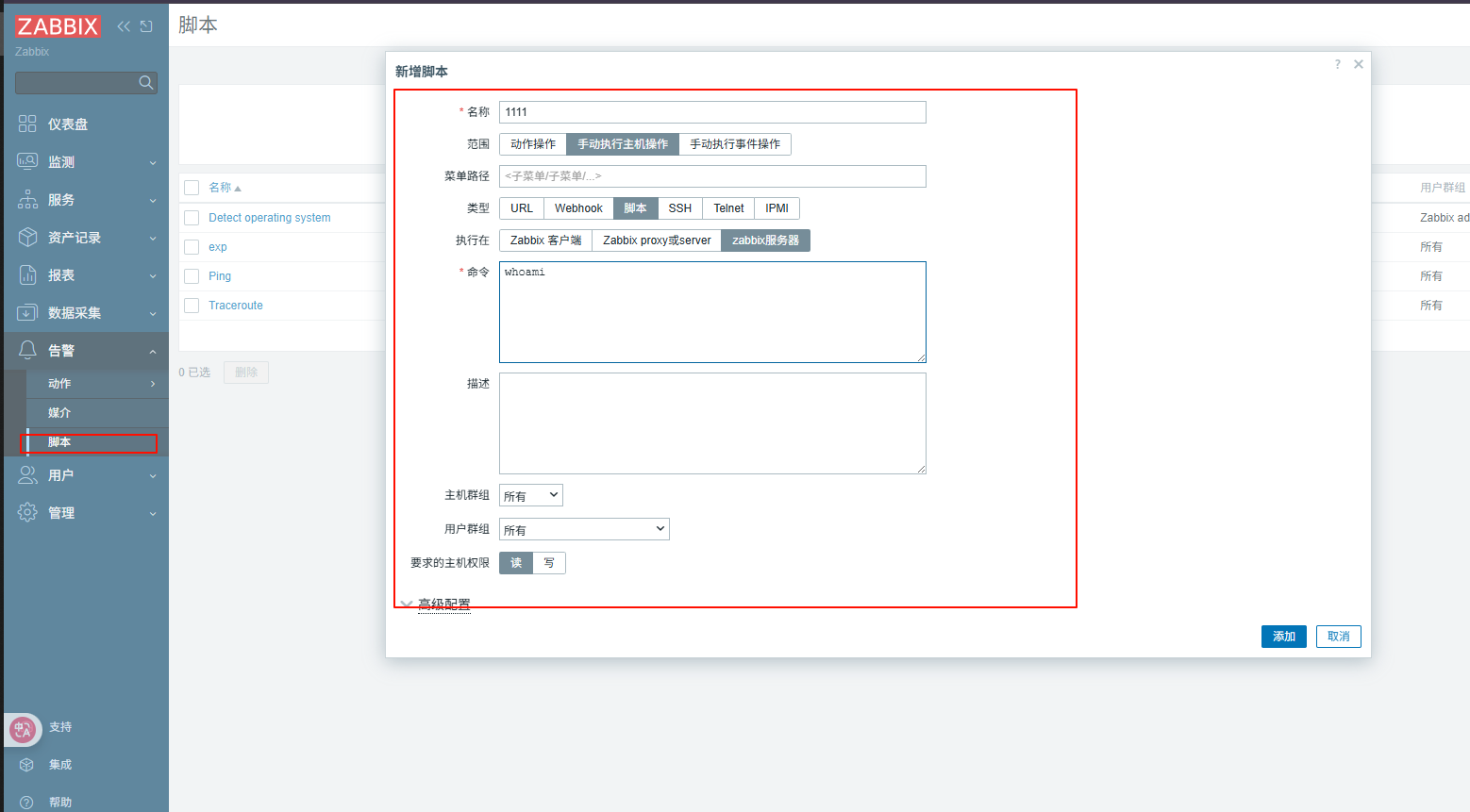Viewport: 1470px width, 812px height.
Task: Click the help question mark in dialog
Action: tap(1337, 64)
